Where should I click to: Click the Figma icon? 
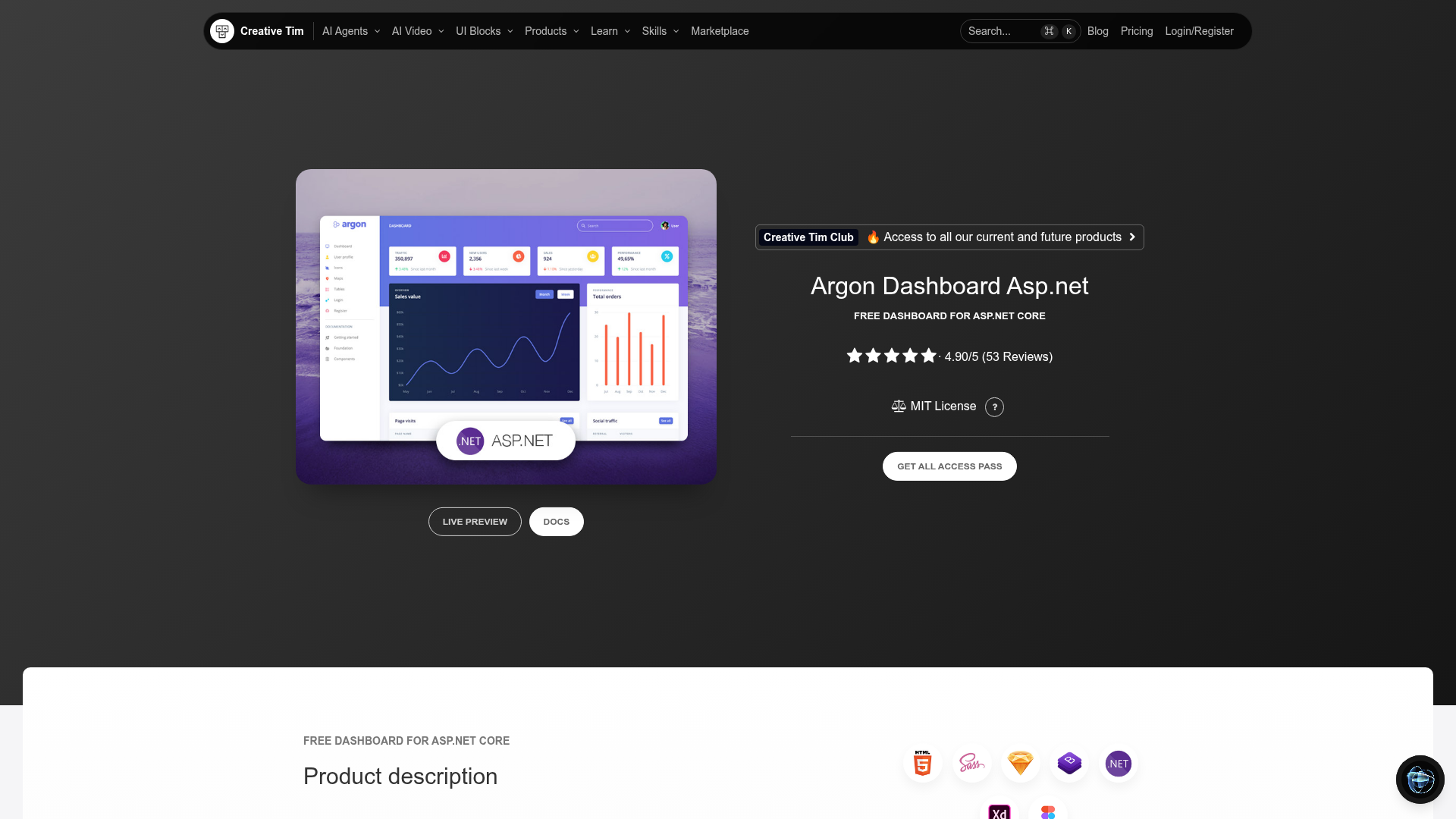1048,812
